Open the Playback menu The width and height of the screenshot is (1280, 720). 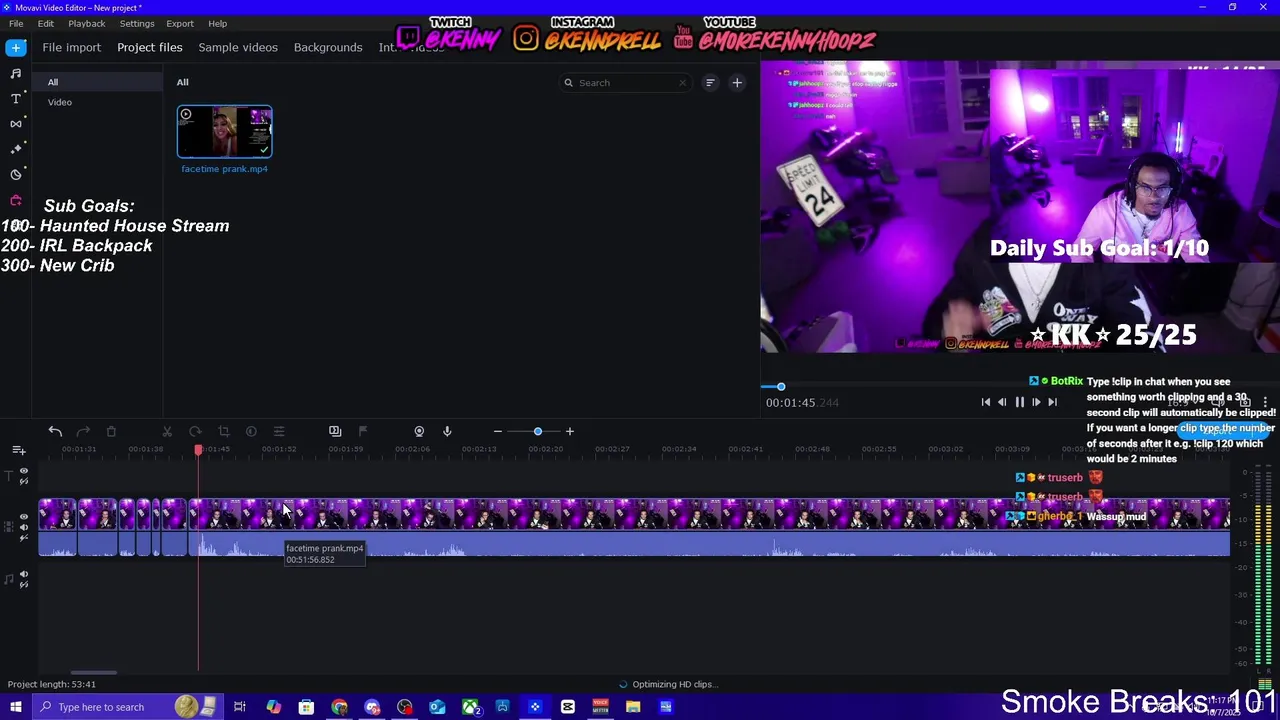(87, 23)
